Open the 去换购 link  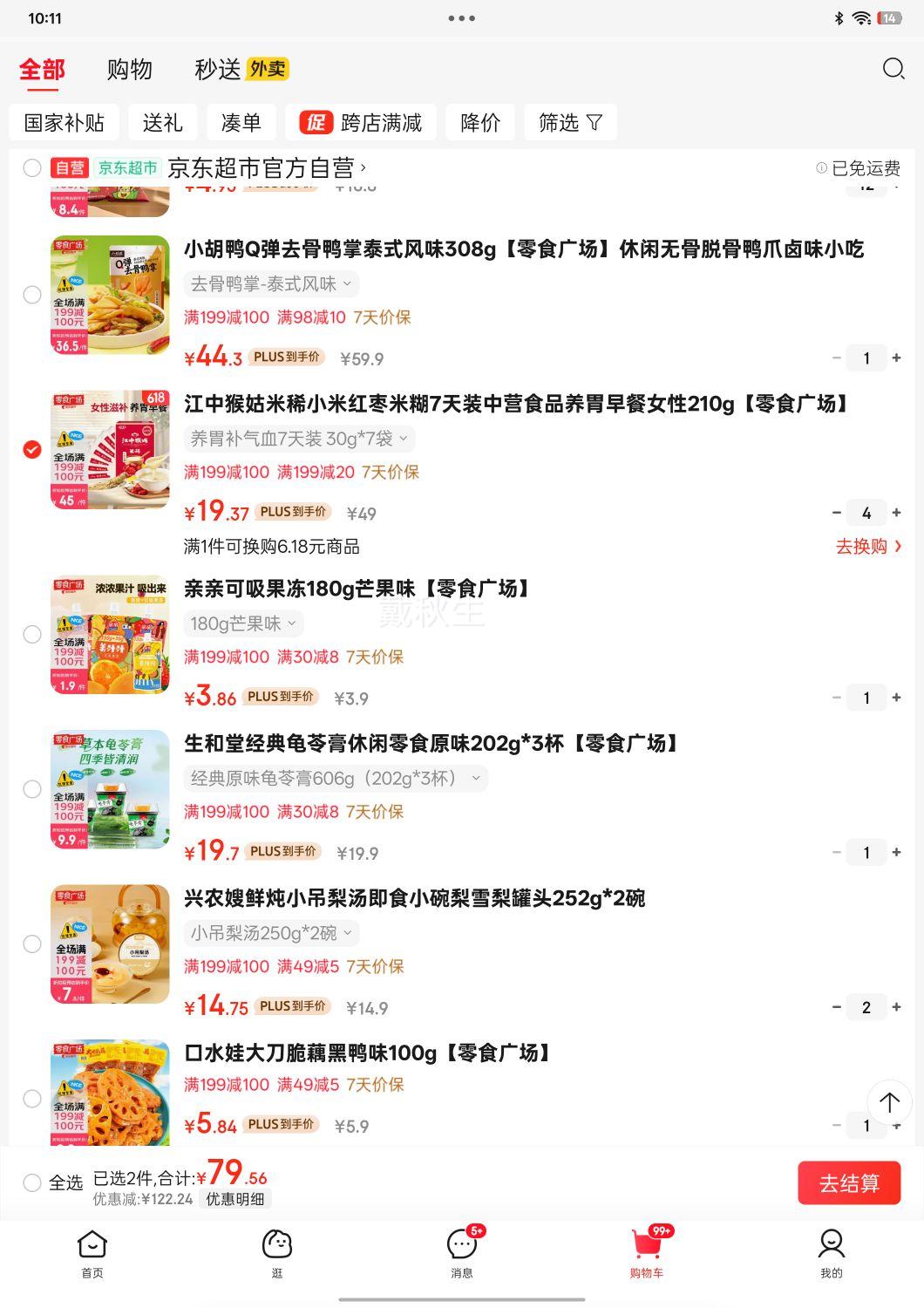click(869, 547)
